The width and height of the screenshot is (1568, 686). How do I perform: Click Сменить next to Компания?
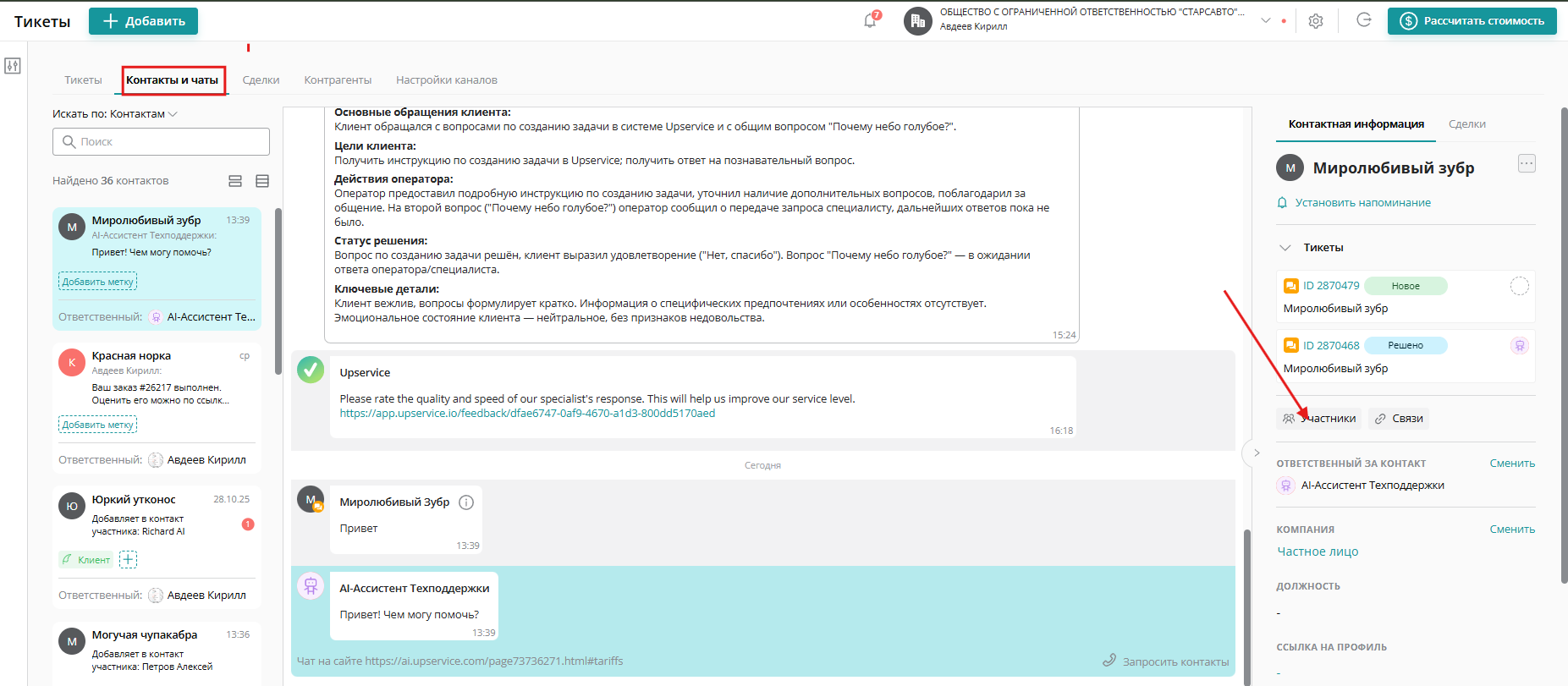1512,530
